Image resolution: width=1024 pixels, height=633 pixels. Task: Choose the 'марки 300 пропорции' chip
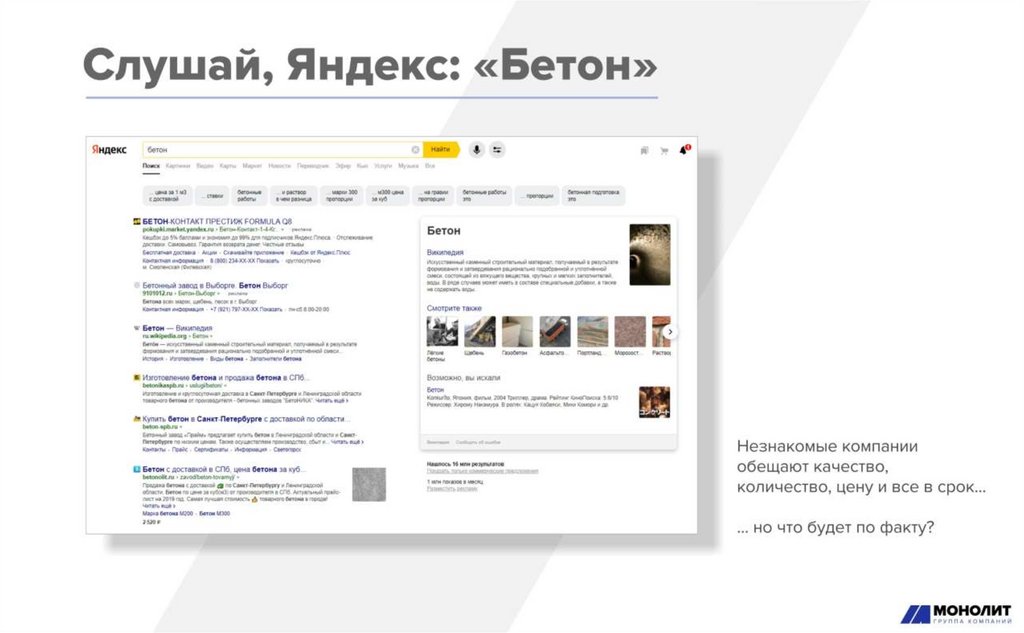[x=342, y=195]
